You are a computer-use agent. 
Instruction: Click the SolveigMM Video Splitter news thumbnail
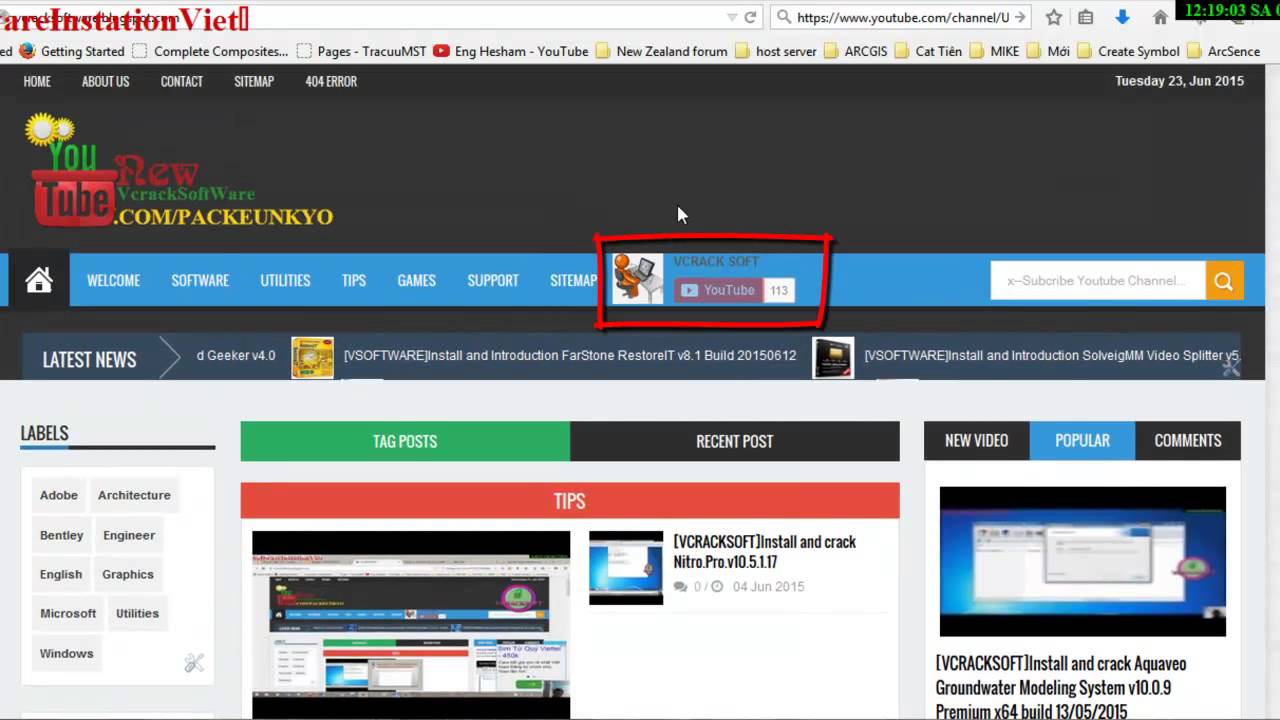pyautogui.click(x=833, y=357)
